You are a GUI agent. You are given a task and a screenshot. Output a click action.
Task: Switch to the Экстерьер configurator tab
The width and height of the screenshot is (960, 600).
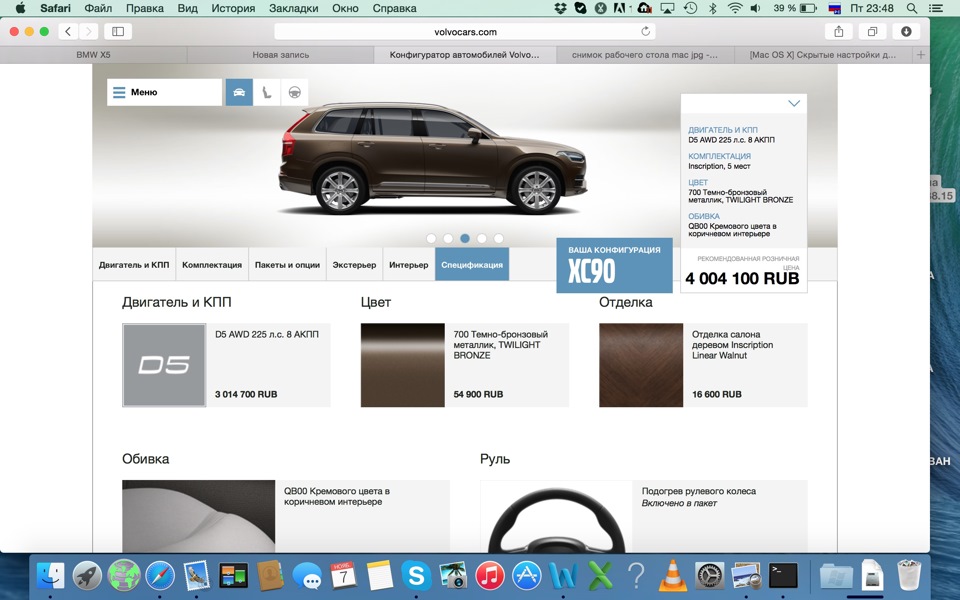point(352,264)
